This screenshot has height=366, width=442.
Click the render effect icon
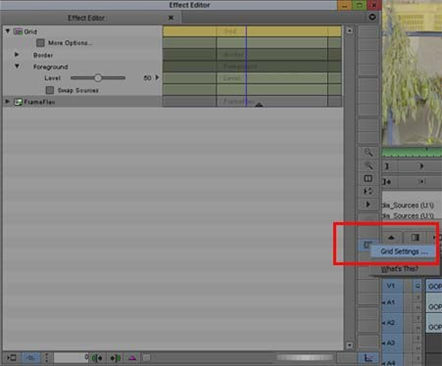[x=12, y=358]
